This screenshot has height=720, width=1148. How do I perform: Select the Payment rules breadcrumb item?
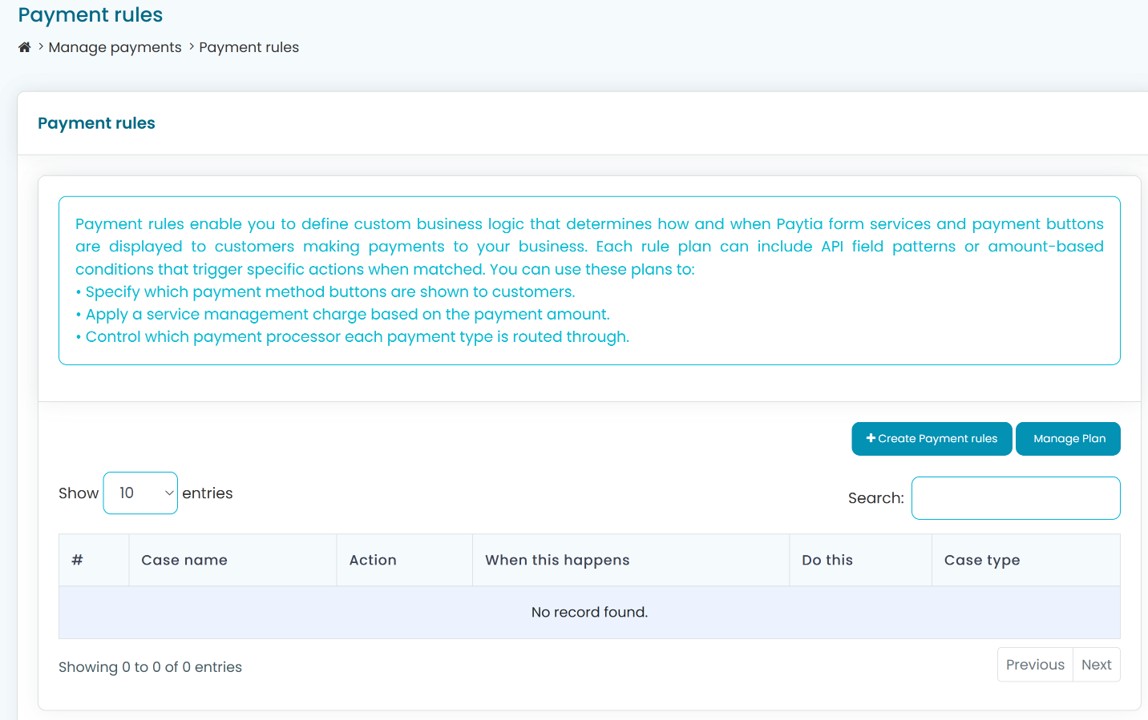point(249,47)
